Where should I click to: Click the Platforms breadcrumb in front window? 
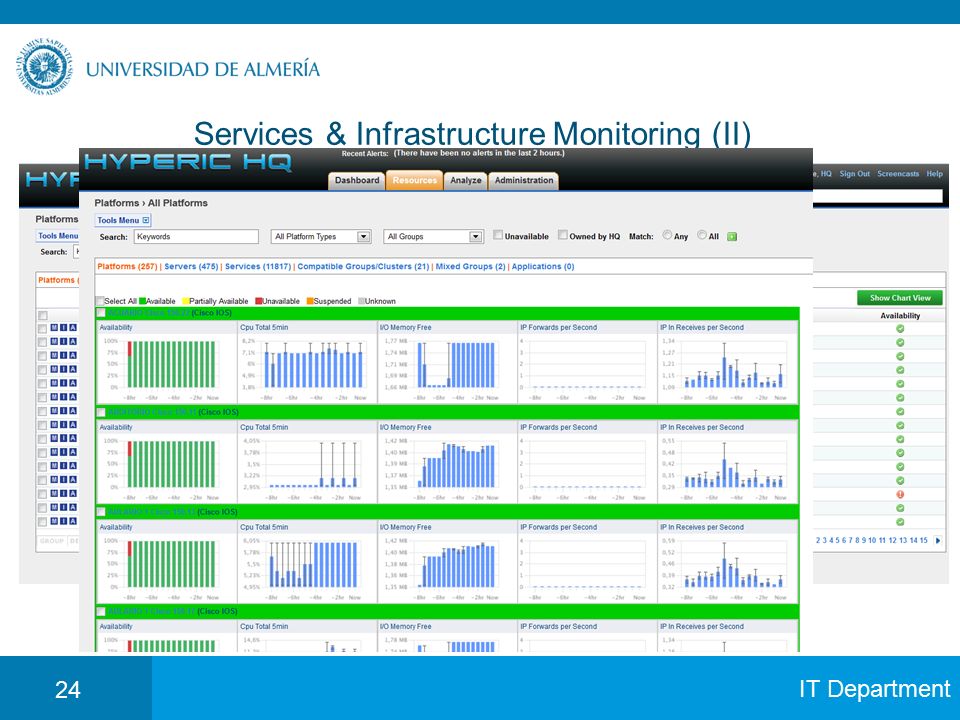pyautogui.click(x=116, y=203)
